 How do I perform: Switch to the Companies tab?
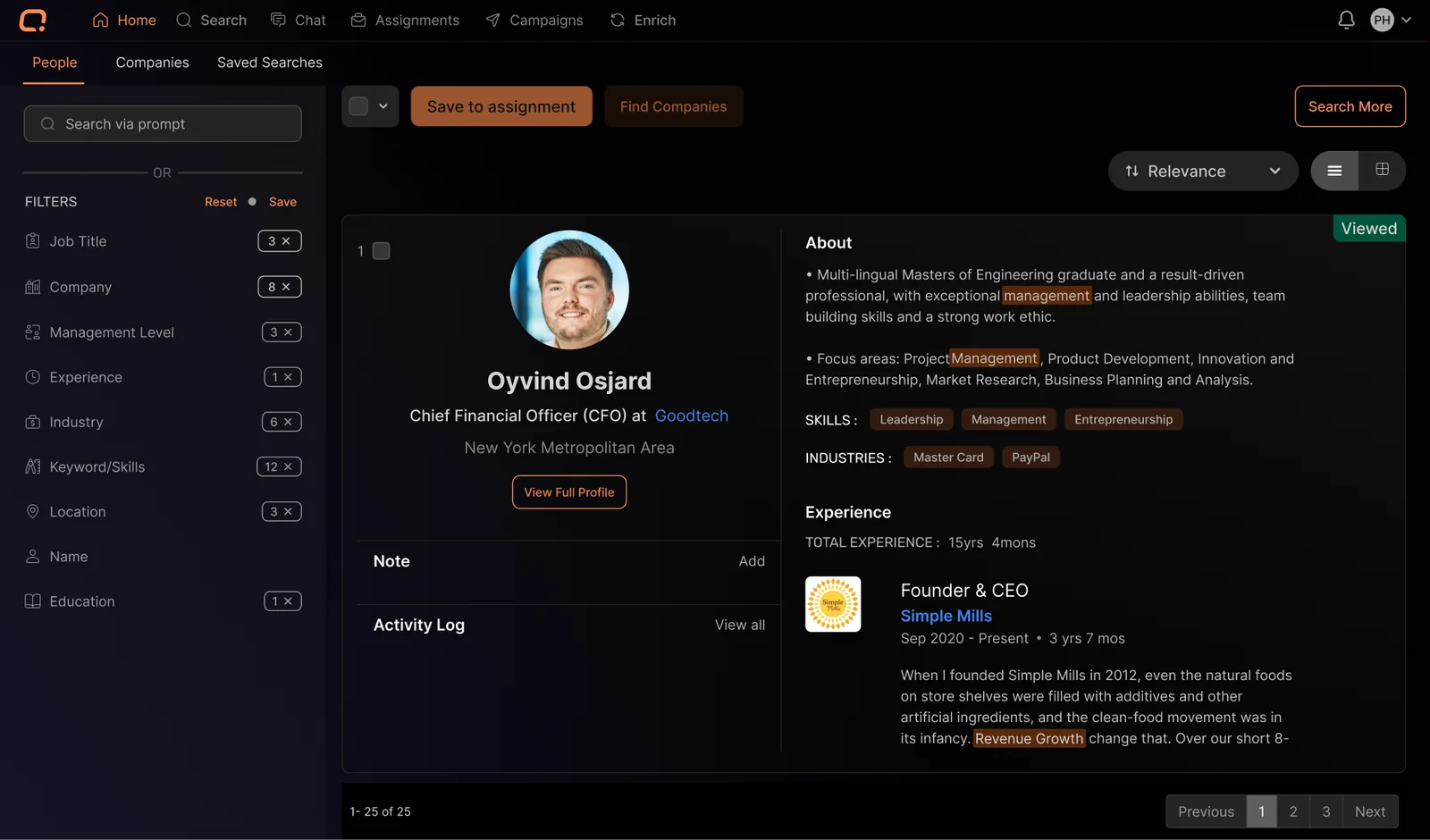(x=152, y=63)
